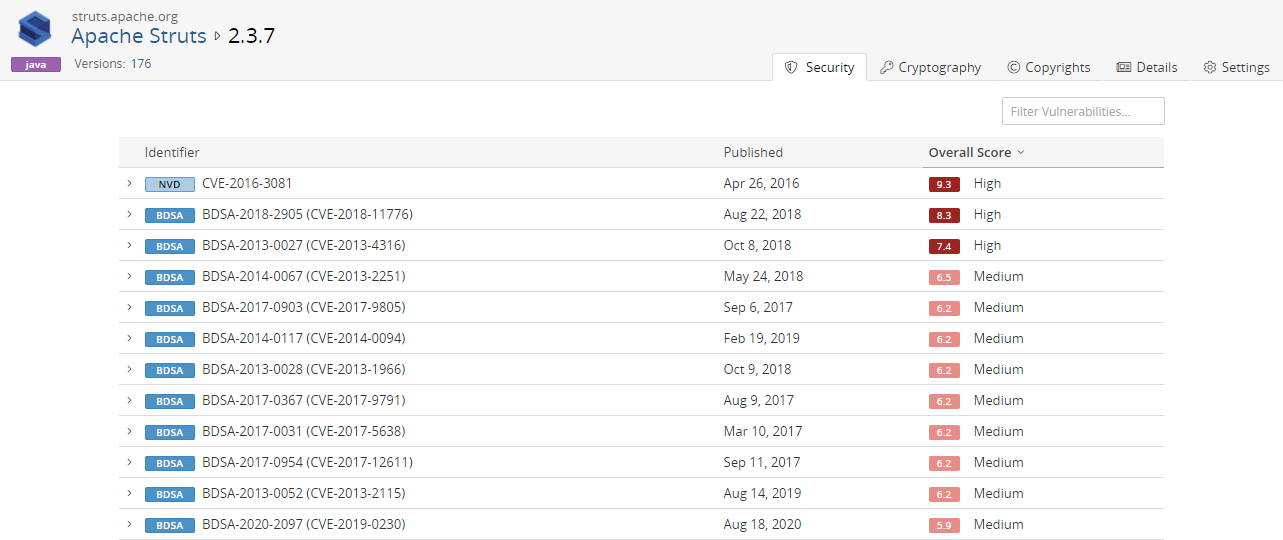Click identifier BDSA-2014-0117 (CVE-2014-0094)

click(x=304, y=338)
